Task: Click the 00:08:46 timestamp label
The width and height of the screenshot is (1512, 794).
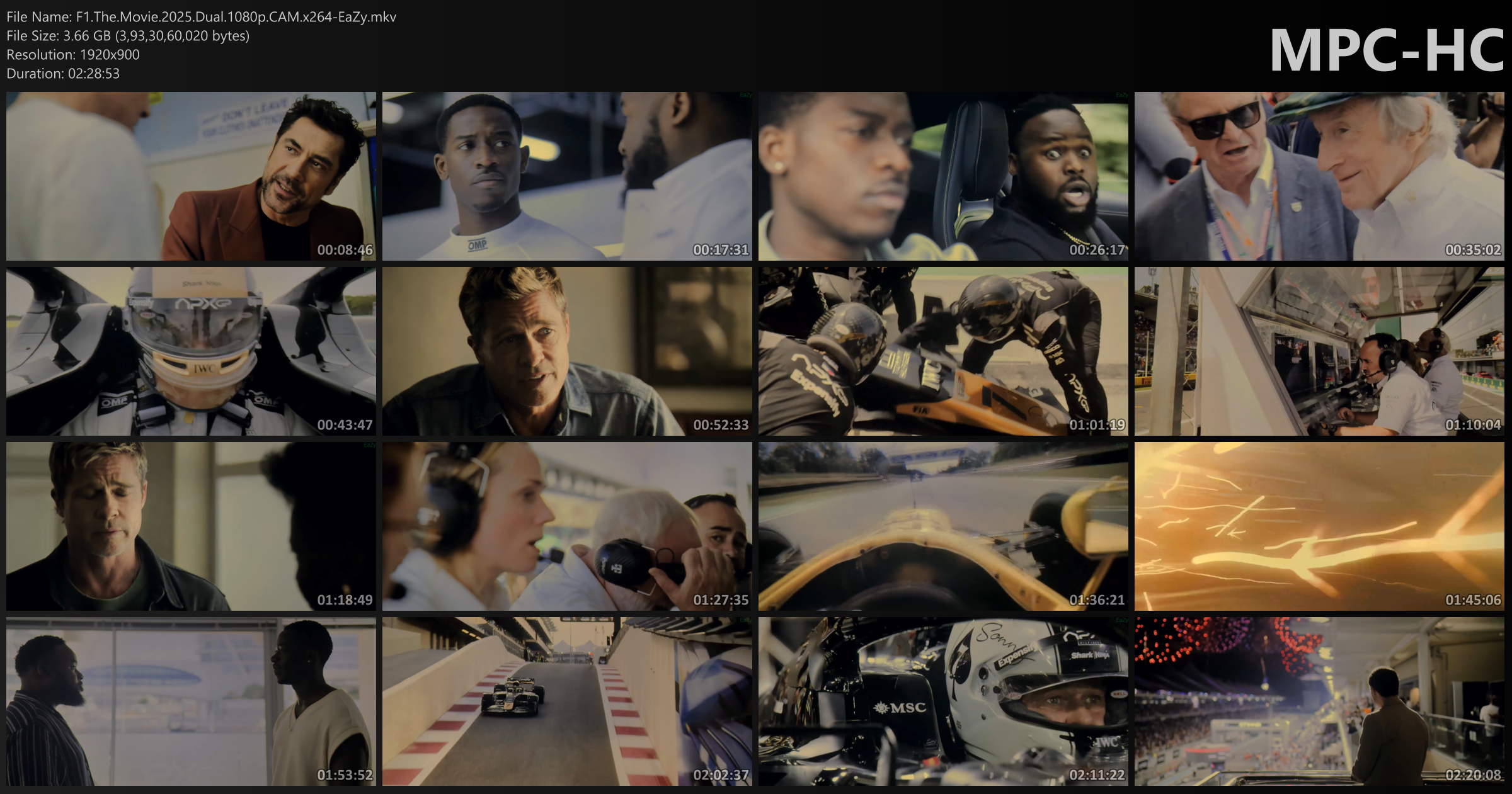Action: coord(345,250)
